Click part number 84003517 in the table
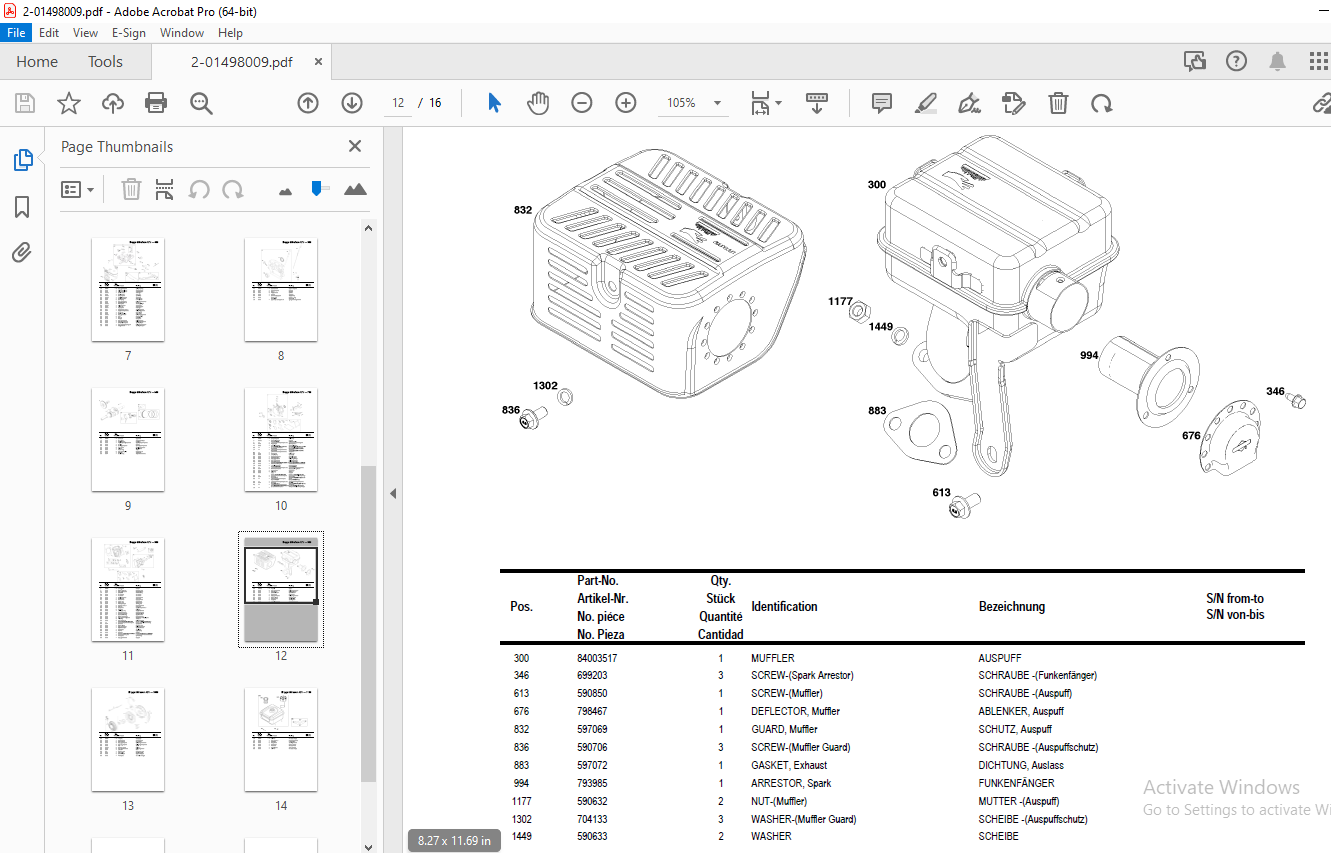Image resolution: width=1331 pixels, height=853 pixels. click(597, 658)
